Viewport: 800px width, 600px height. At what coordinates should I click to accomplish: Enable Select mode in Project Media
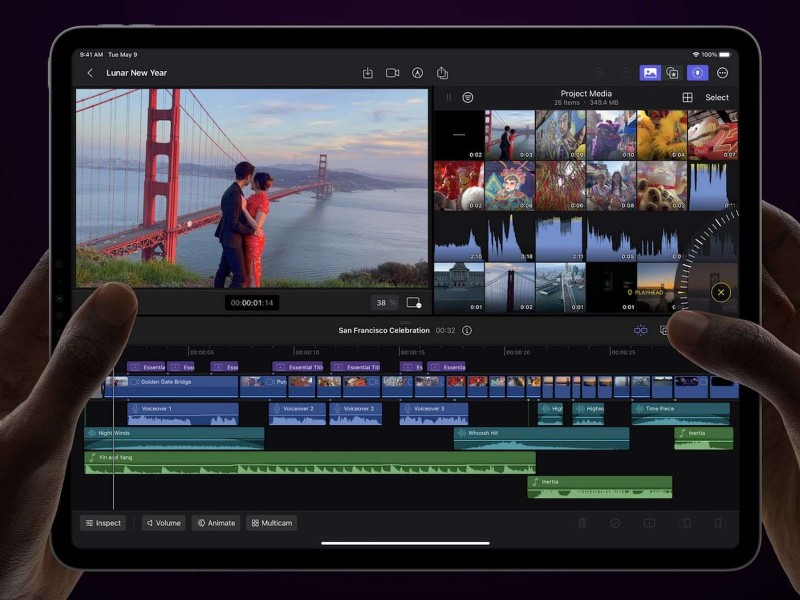(716, 97)
